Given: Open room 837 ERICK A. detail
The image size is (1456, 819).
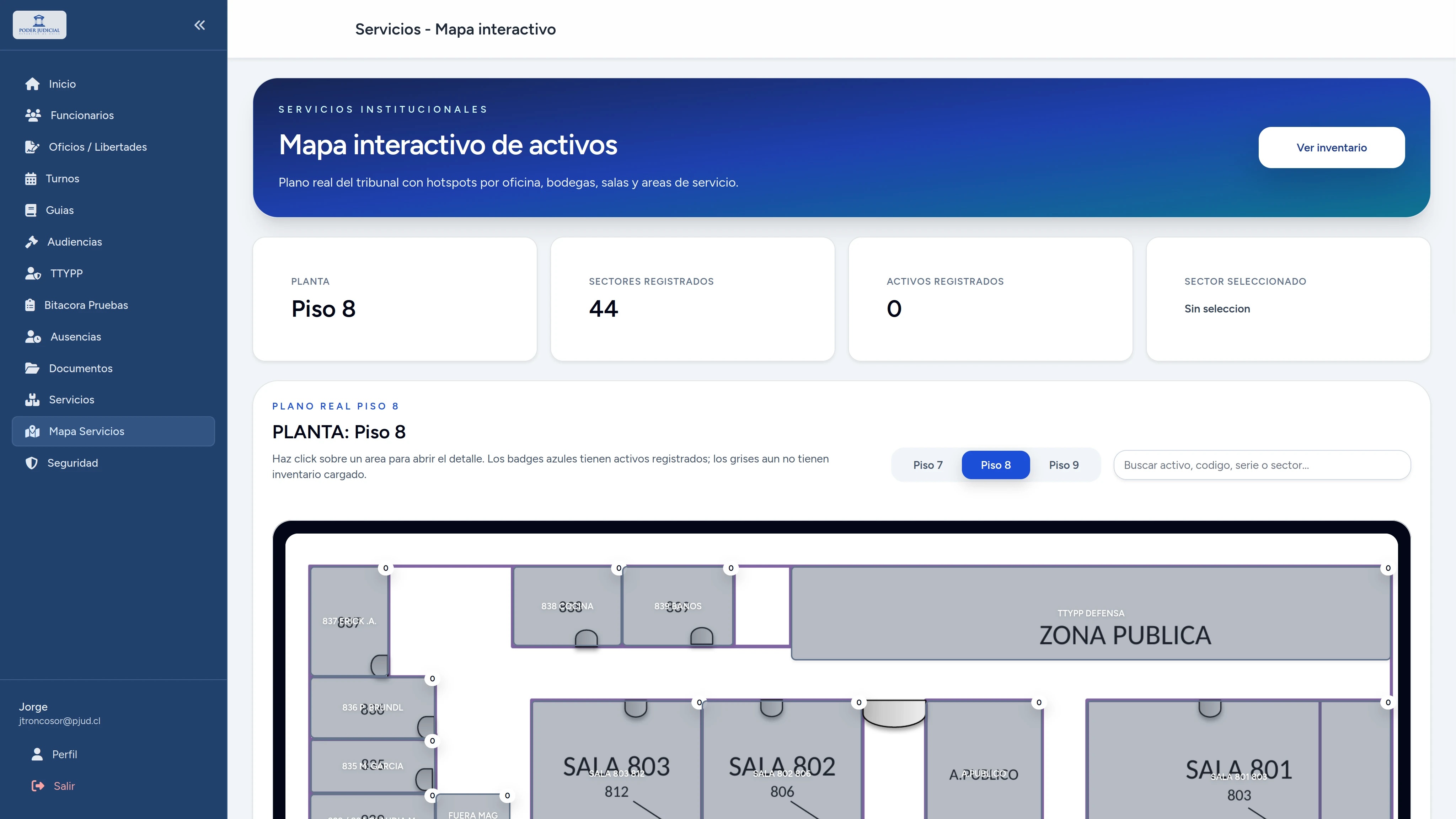Looking at the screenshot, I should coord(349,621).
